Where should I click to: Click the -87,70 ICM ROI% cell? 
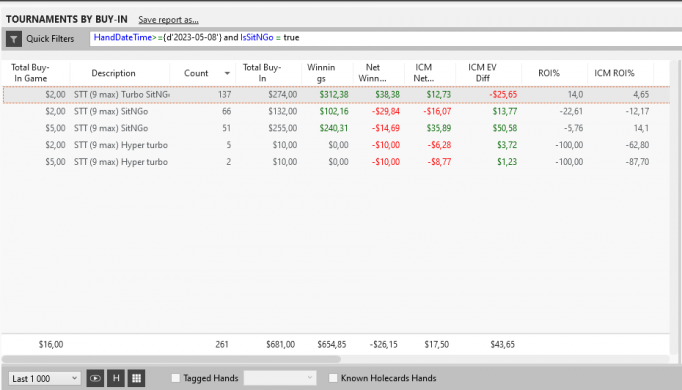click(637, 162)
